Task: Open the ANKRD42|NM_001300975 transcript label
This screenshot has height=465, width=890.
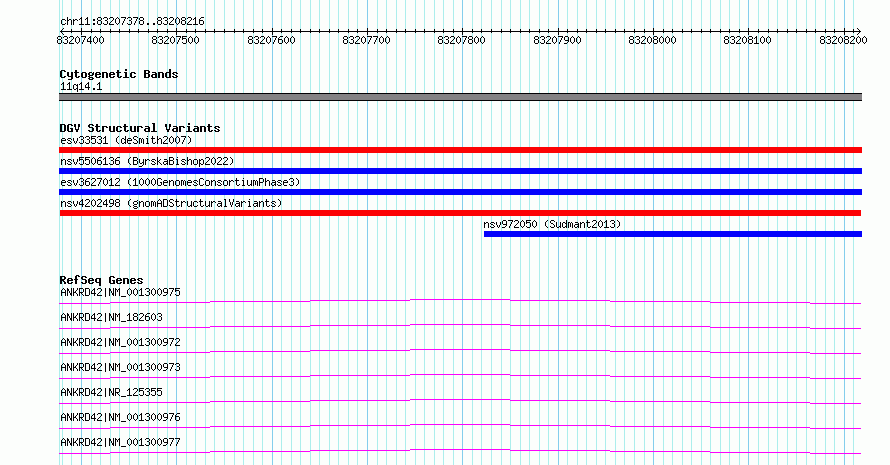Action: coord(120,292)
